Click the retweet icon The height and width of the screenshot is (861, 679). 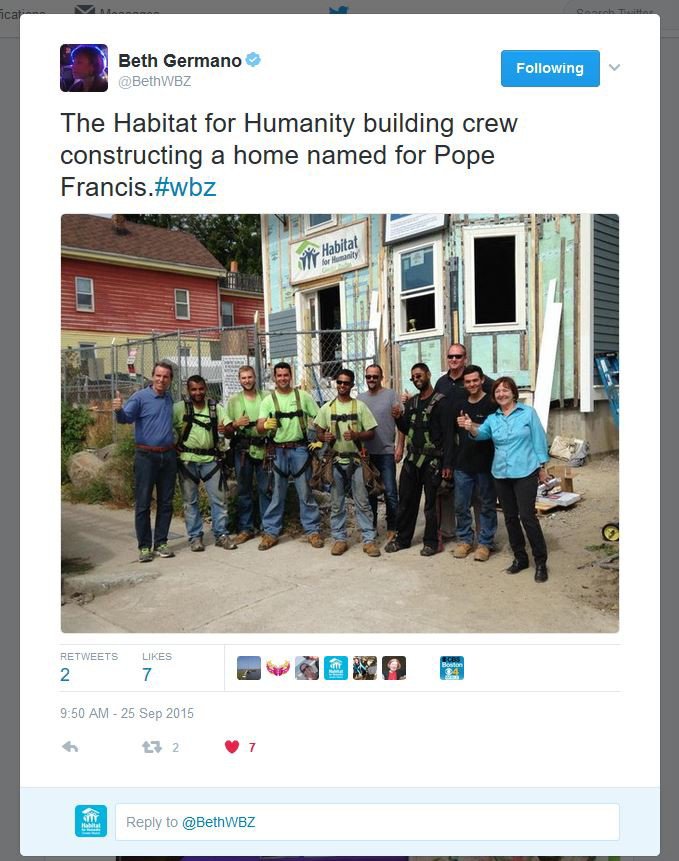[x=151, y=747]
